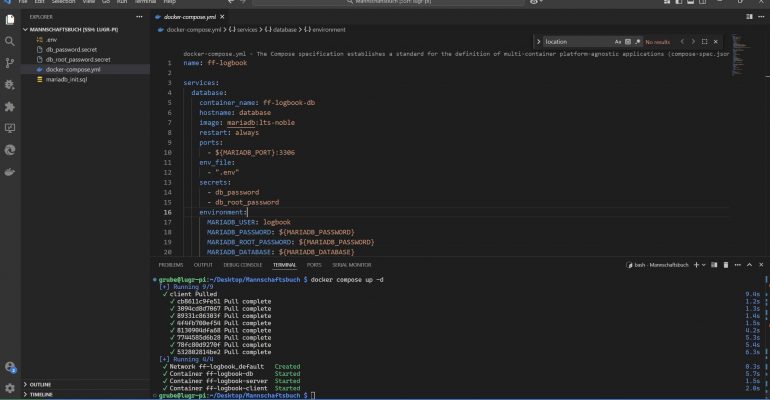The image size is (770, 400).
Task: Click 'docker compose up -d' command text
Action: click(x=347, y=280)
